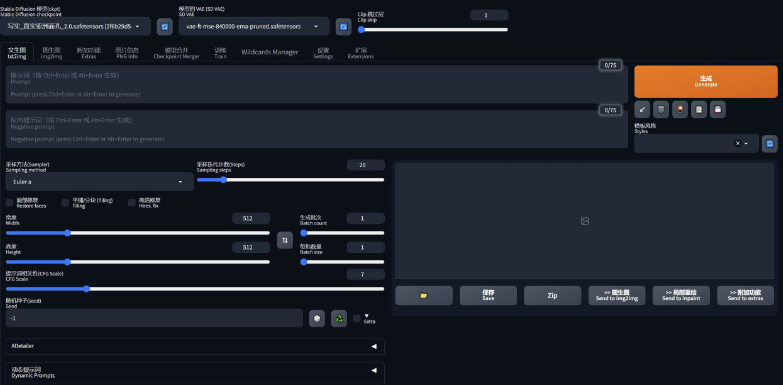Expand the ADetailer section
783x385 pixels.
(195, 346)
